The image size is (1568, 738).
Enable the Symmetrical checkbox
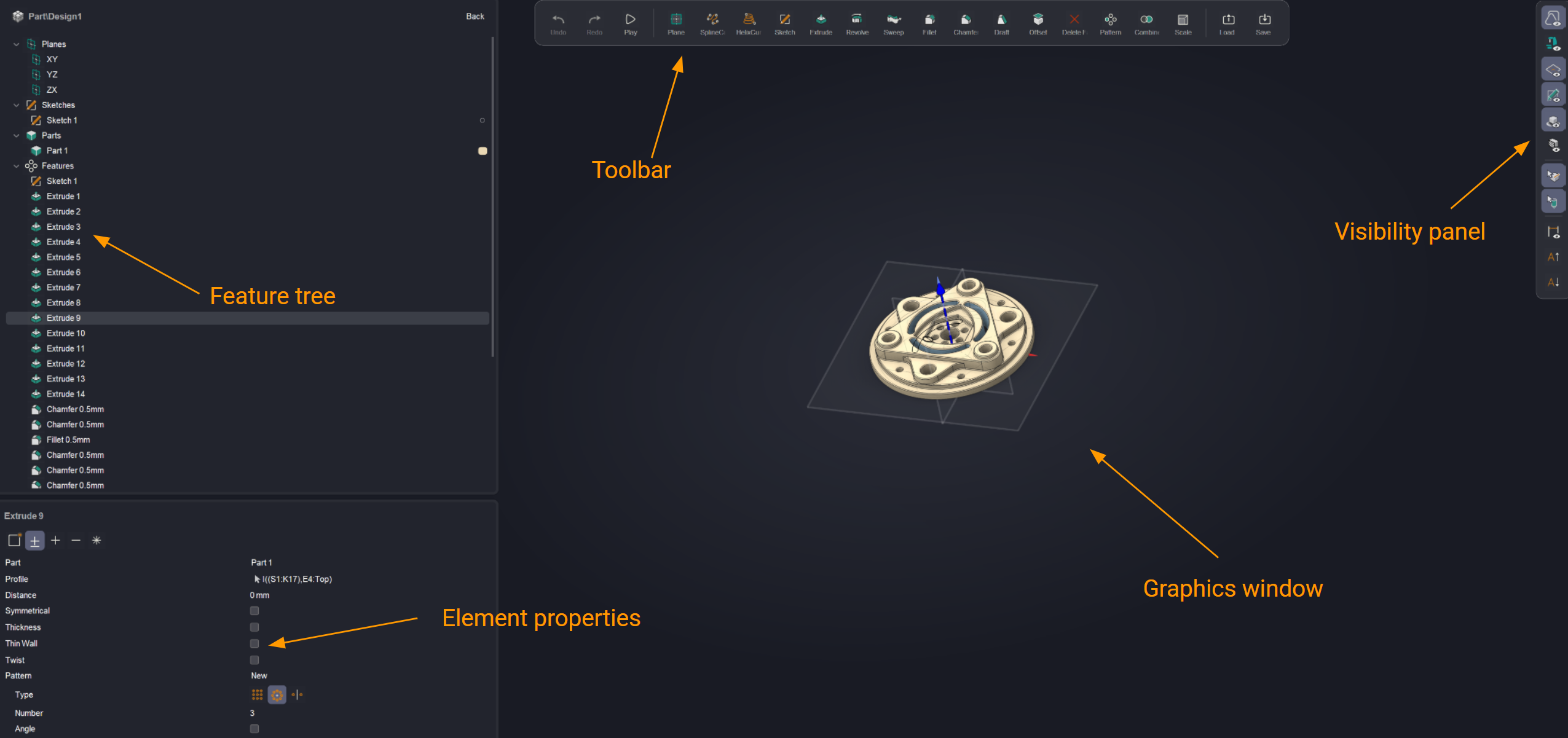pos(254,611)
